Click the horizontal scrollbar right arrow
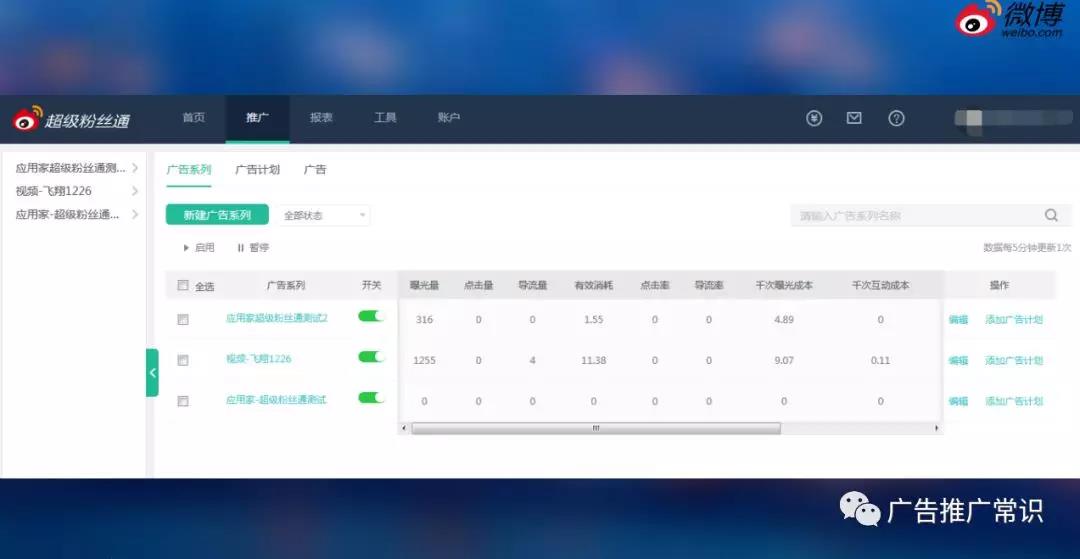 coord(936,428)
